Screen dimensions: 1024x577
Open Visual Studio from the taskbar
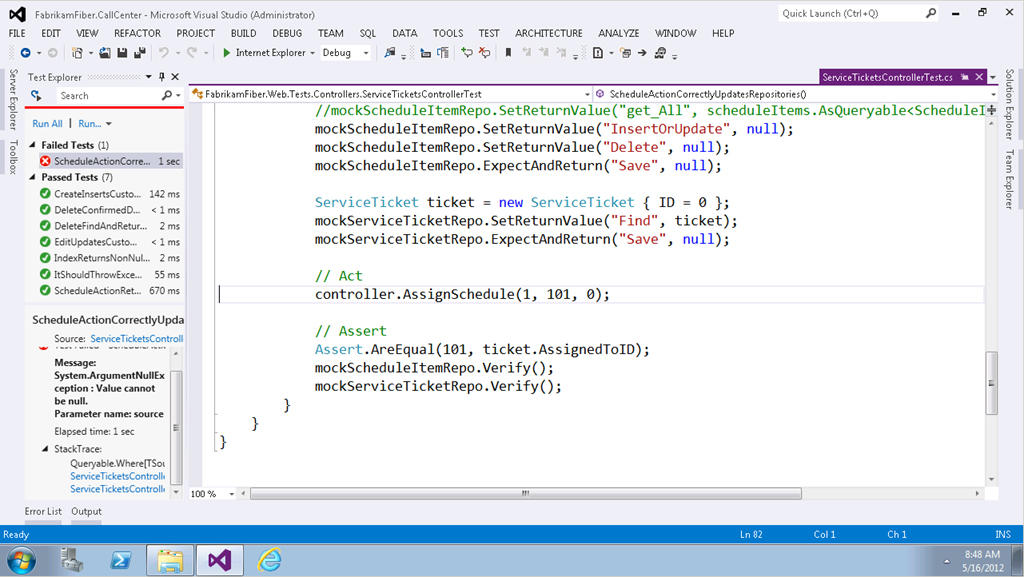coord(220,561)
